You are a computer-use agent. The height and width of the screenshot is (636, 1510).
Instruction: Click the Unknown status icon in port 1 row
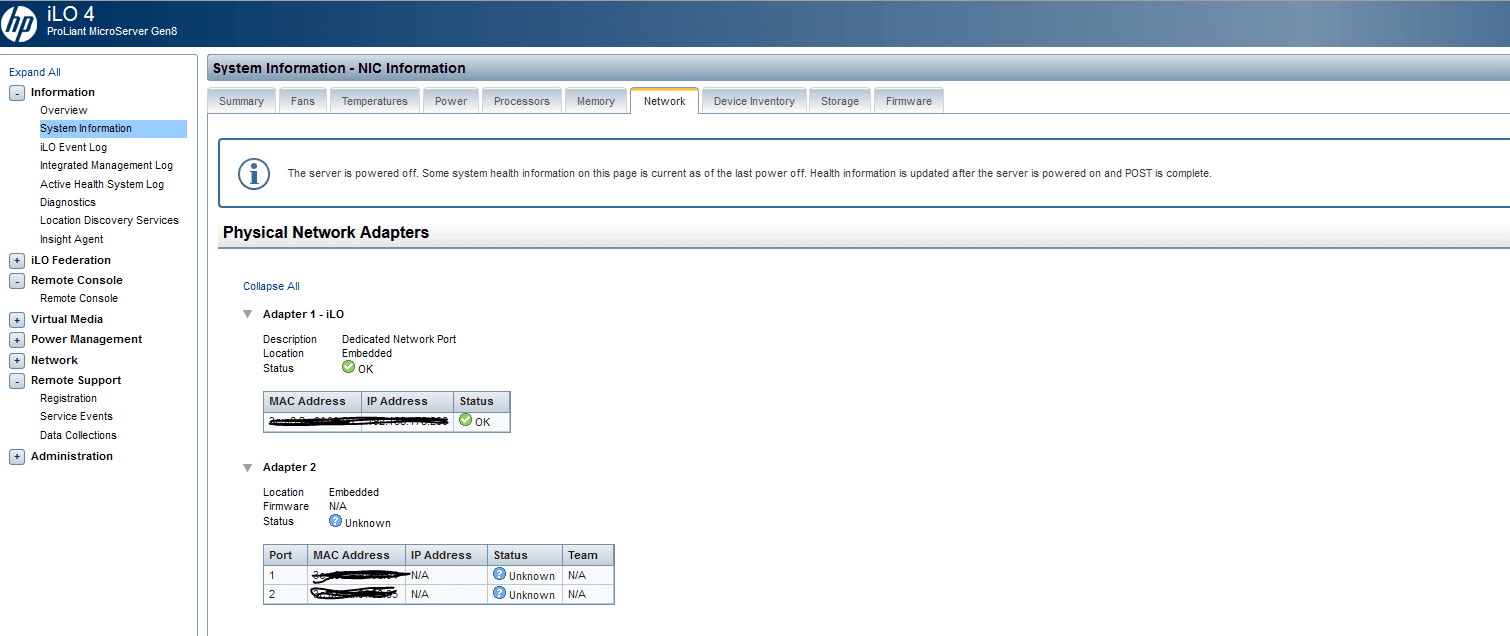pos(499,574)
